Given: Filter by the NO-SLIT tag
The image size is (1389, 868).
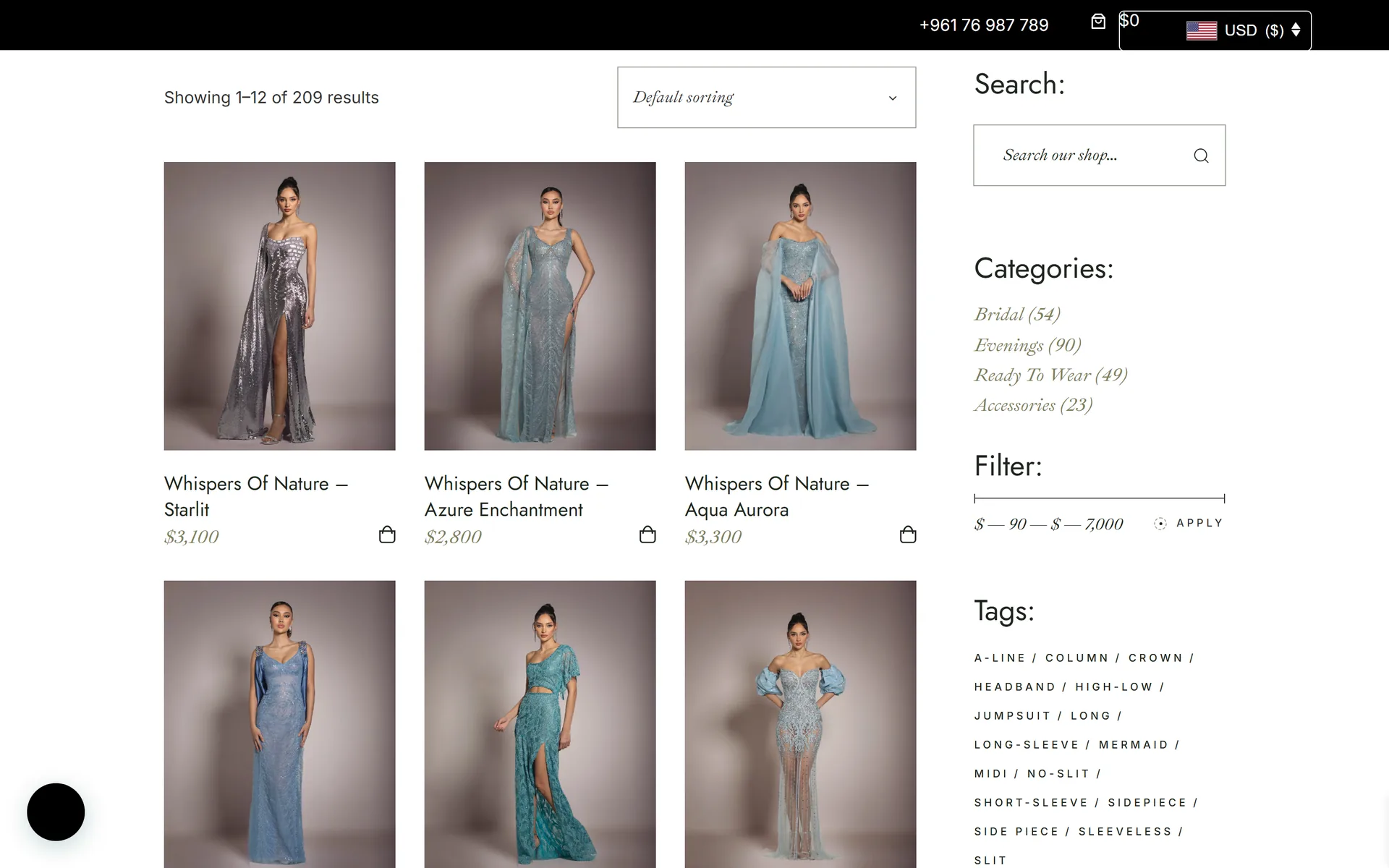Looking at the screenshot, I should pyautogui.click(x=1058, y=774).
